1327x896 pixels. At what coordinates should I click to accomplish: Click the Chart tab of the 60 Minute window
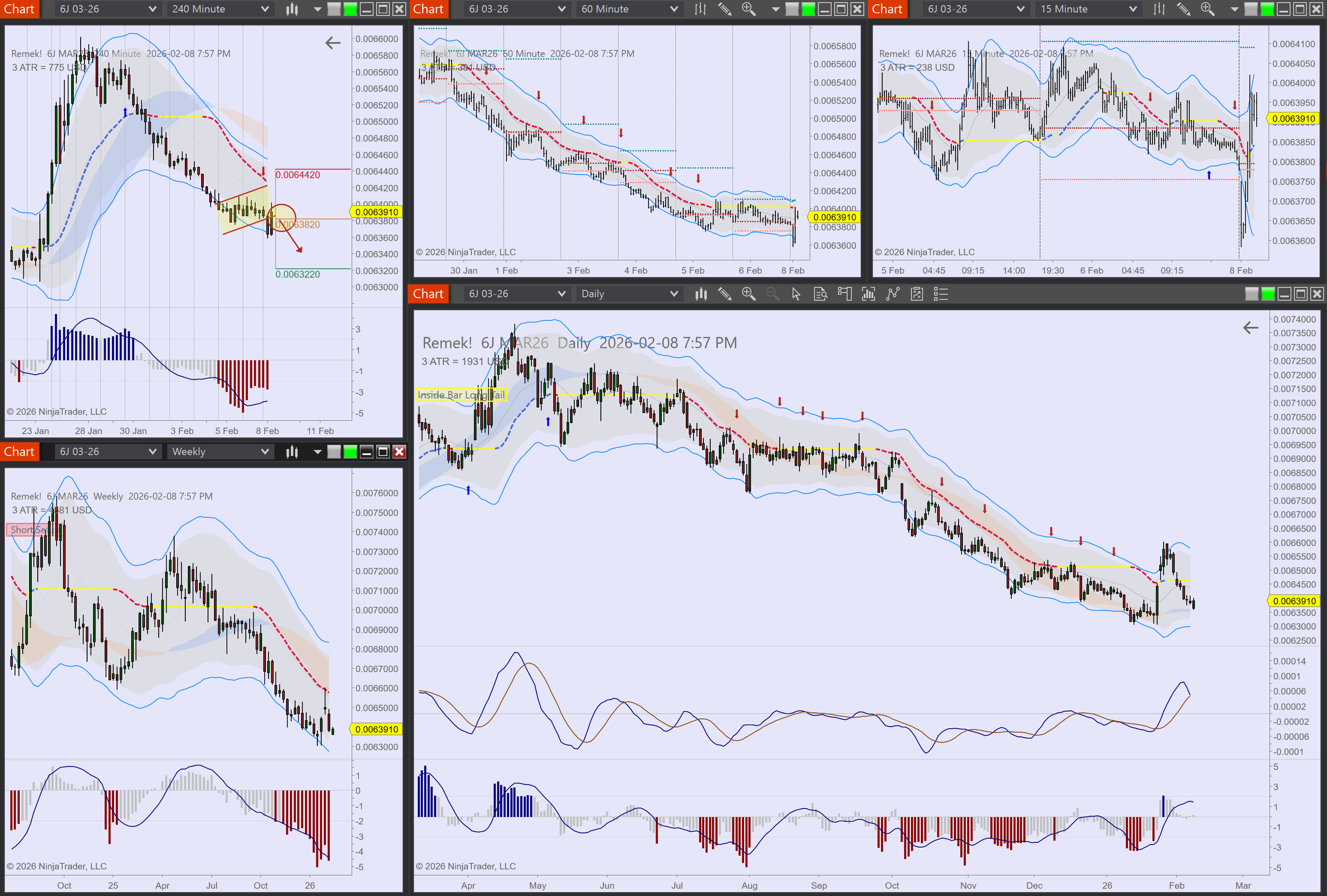tap(428, 9)
